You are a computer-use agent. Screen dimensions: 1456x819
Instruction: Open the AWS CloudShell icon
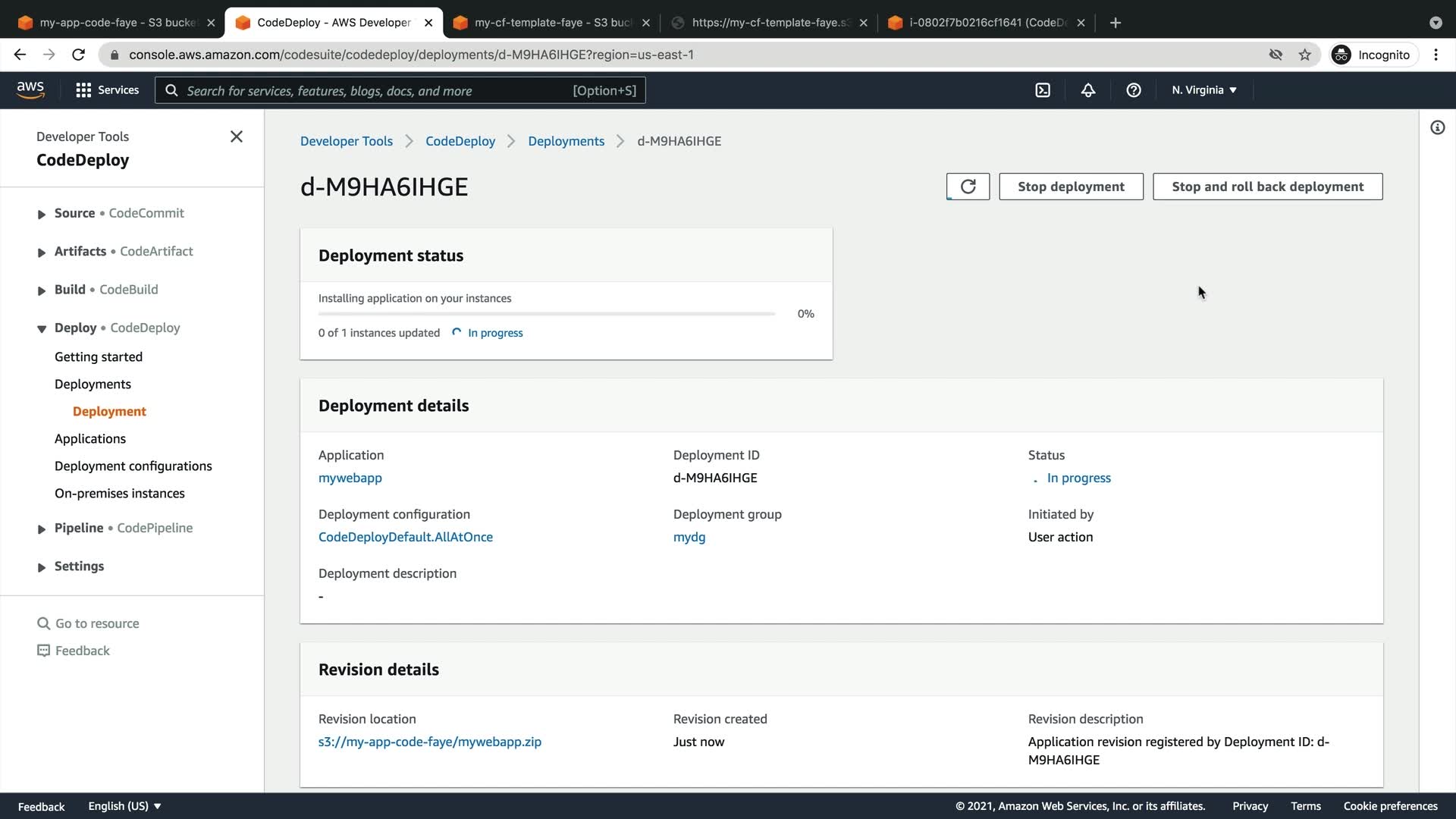tap(1043, 90)
